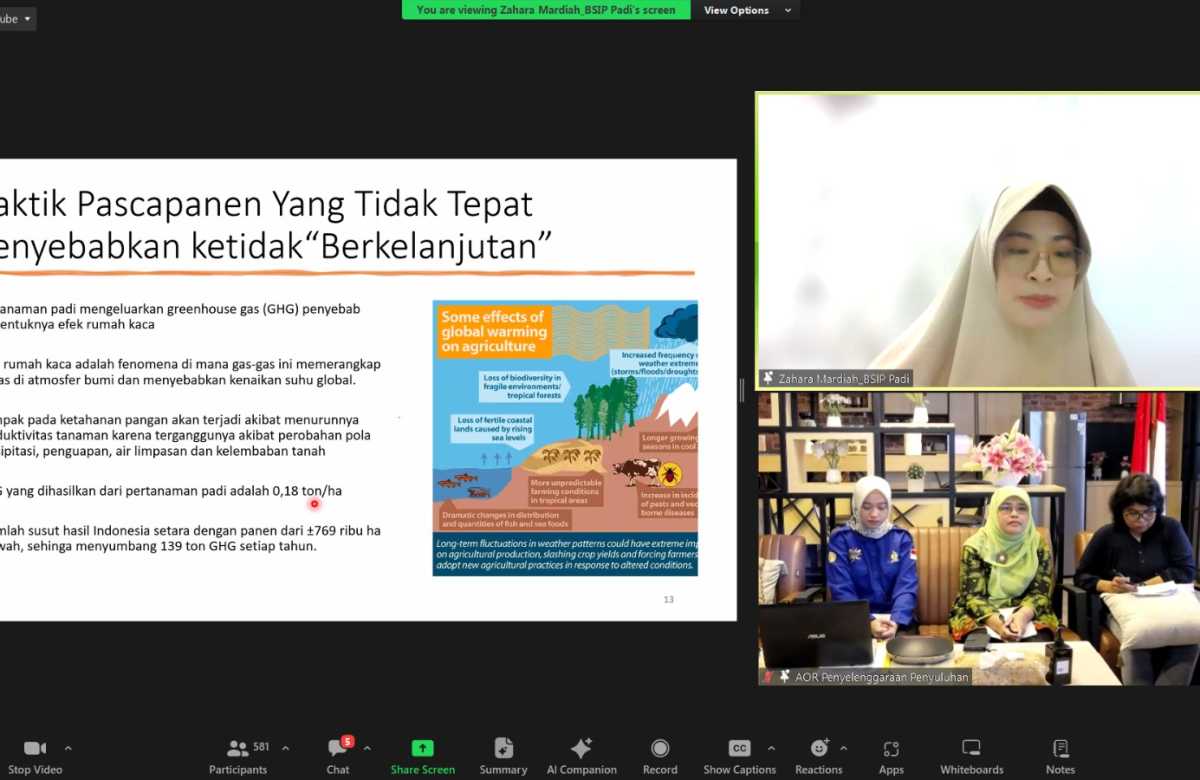Viewport: 1200px width, 780px height.
Task: Click the green screen-viewing notification banner
Action: (546, 10)
